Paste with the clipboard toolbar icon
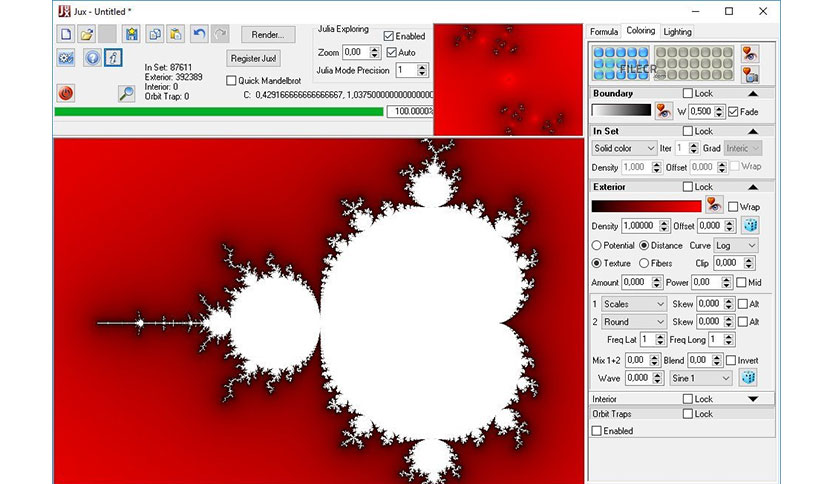 [175, 35]
